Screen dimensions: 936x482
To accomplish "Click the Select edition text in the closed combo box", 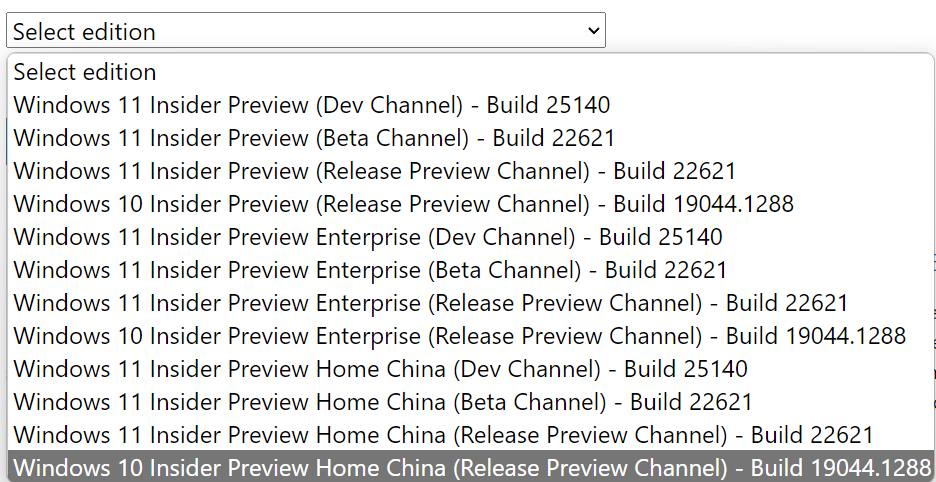I will point(84,32).
